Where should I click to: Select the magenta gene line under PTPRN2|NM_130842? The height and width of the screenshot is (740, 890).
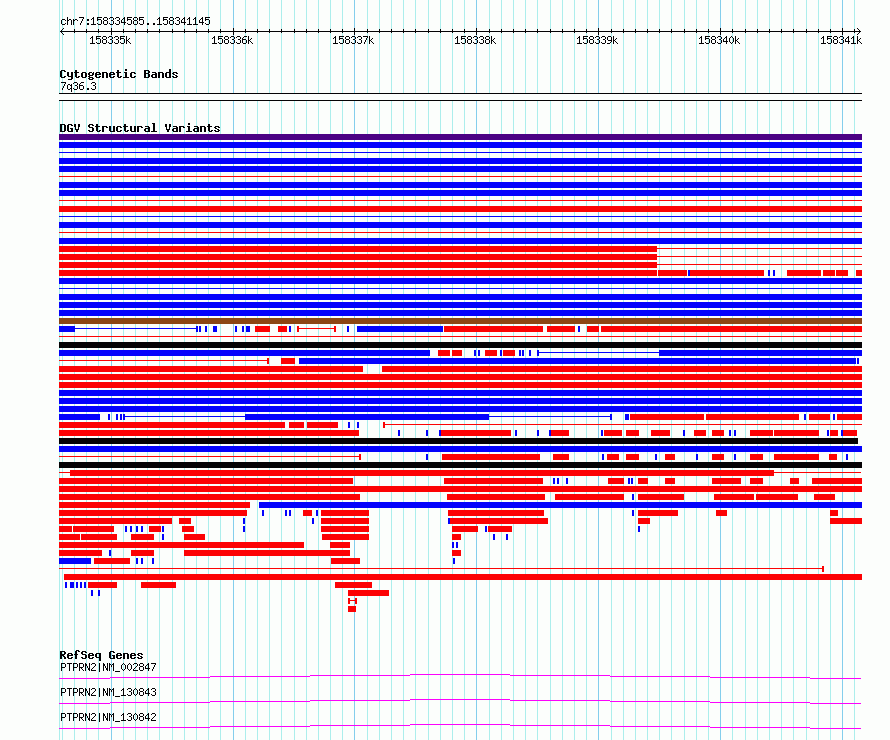(x=460, y=726)
